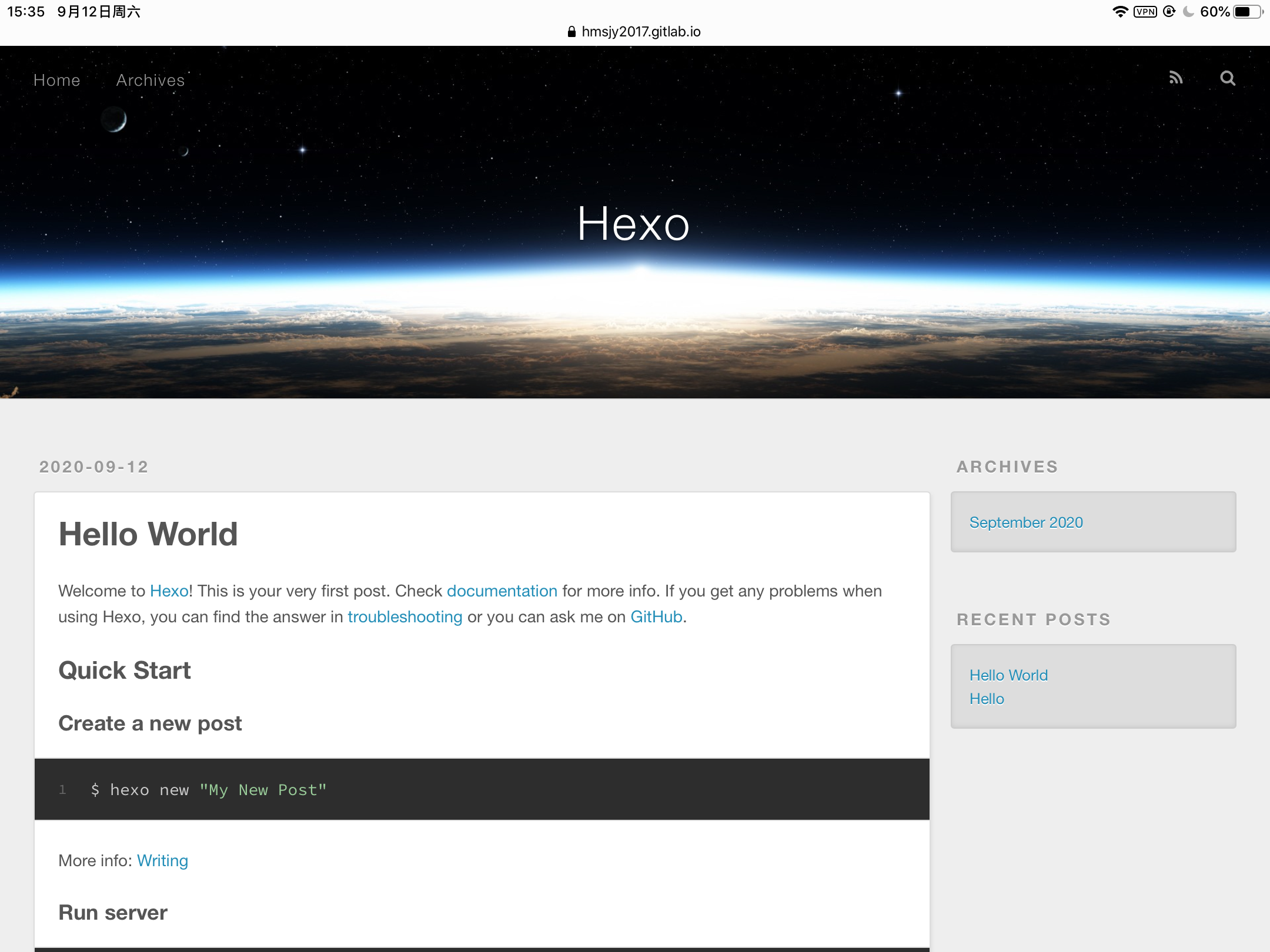Tap the Do Not Disturb moon icon
Screen dimensions: 1270x952
(x=1188, y=12)
